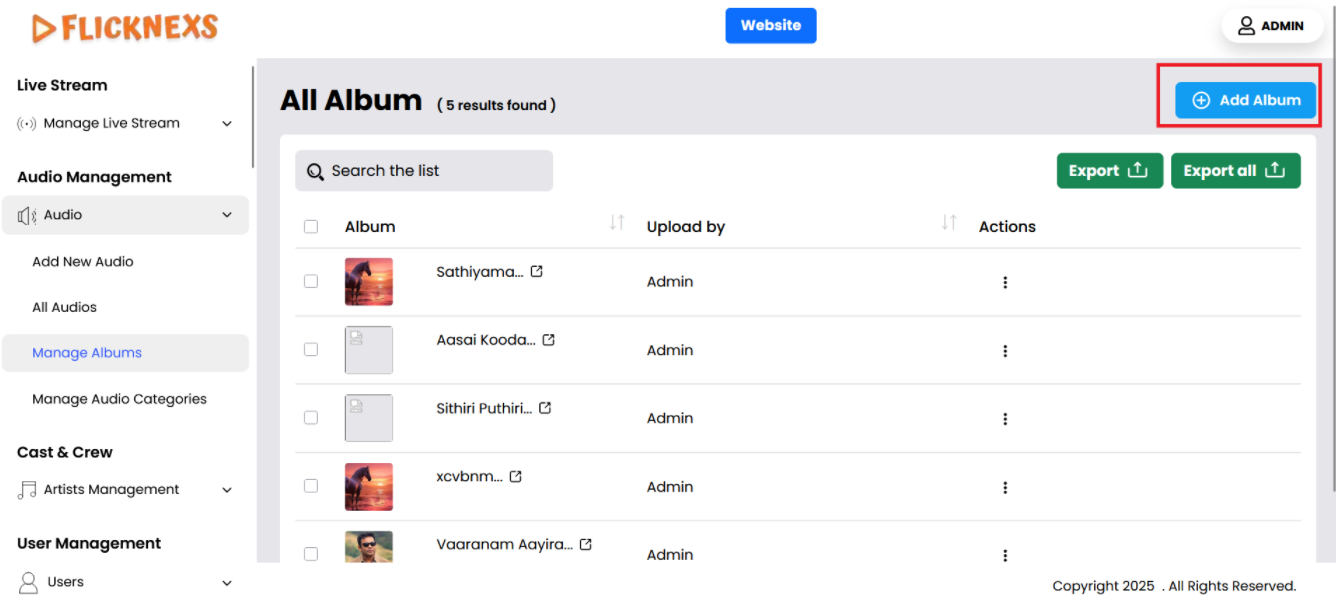
Task: Click the three-dot actions menu for Sithiri Puthiri
Action: 1005,419
